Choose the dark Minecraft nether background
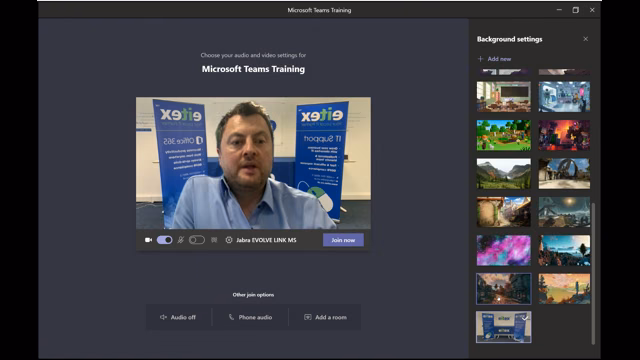Image resolution: width=640 pixels, height=360 pixels. pyautogui.click(x=564, y=135)
